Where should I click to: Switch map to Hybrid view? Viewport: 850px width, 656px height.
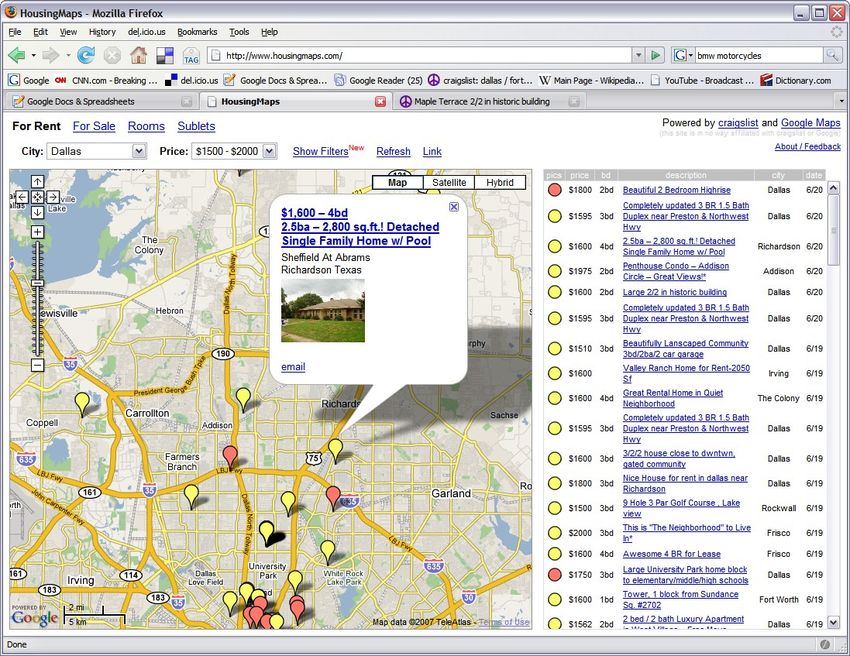pyautogui.click(x=500, y=182)
